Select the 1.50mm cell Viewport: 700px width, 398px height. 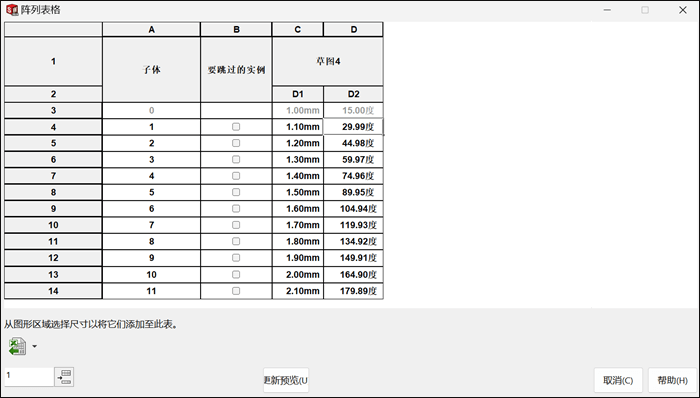tap(298, 192)
